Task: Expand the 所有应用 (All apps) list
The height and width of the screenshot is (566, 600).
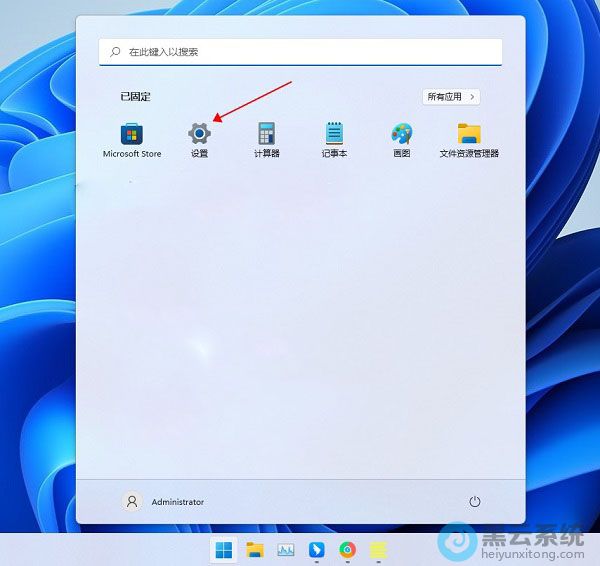Action: pyautogui.click(x=451, y=97)
